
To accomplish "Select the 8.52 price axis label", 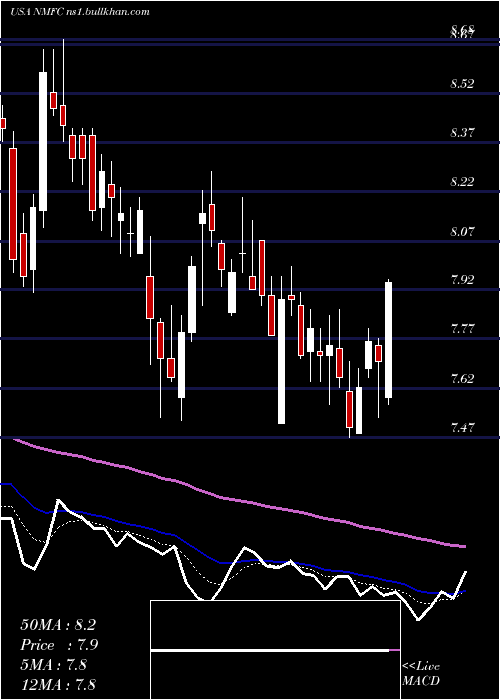I will click(462, 84).
